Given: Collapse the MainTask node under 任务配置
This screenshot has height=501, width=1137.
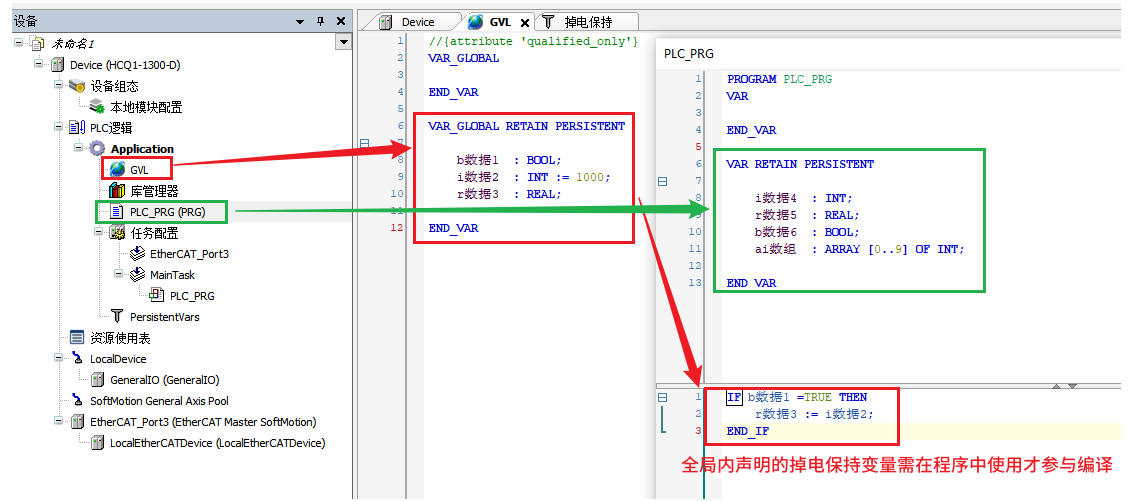Looking at the screenshot, I should (119, 275).
